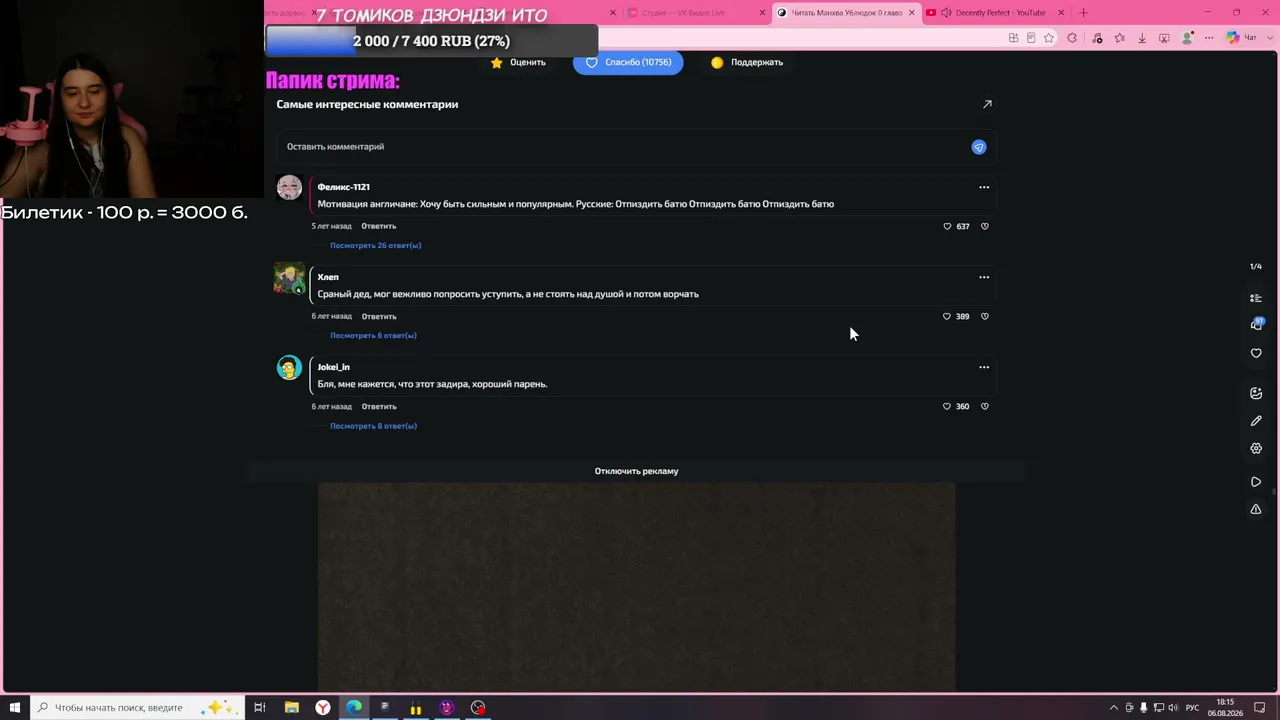Open the Хлеп username link
The height and width of the screenshot is (720, 1280).
pyautogui.click(x=328, y=277)
